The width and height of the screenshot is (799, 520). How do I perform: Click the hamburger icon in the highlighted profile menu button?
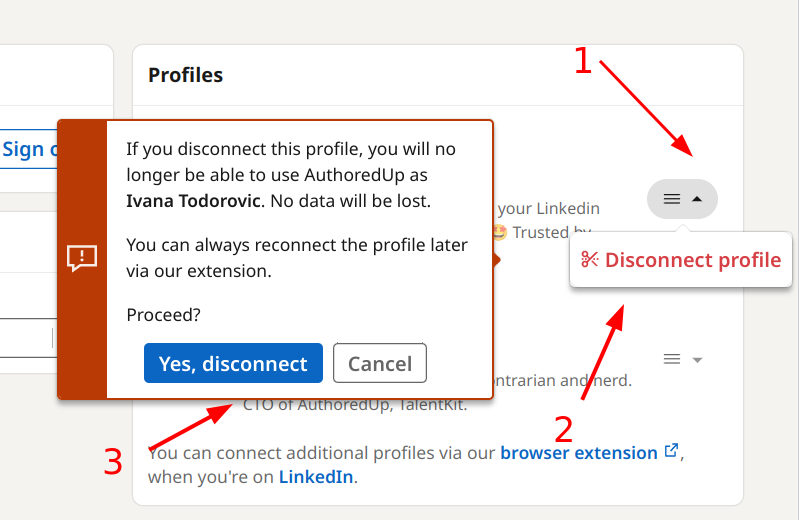672,199
